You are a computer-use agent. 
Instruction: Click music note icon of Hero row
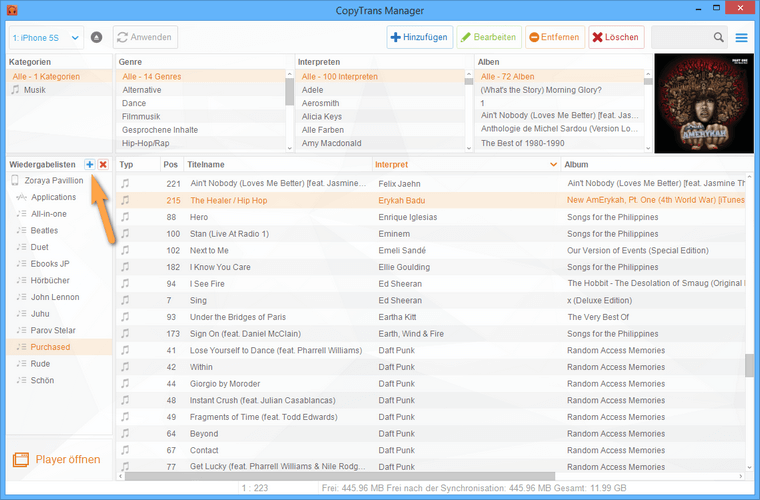[126, 217]
